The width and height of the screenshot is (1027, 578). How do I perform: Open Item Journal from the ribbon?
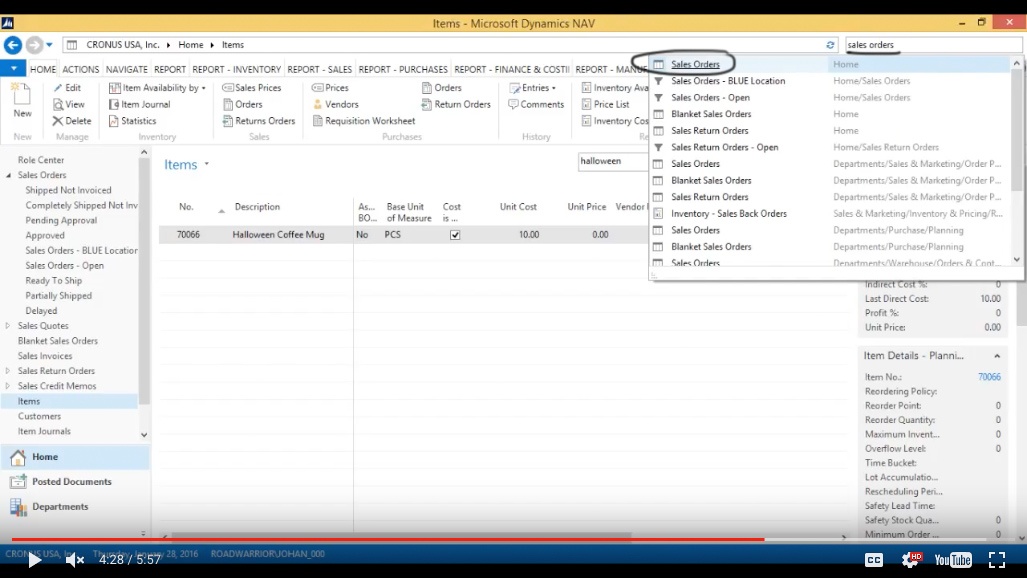coord(140,104)
